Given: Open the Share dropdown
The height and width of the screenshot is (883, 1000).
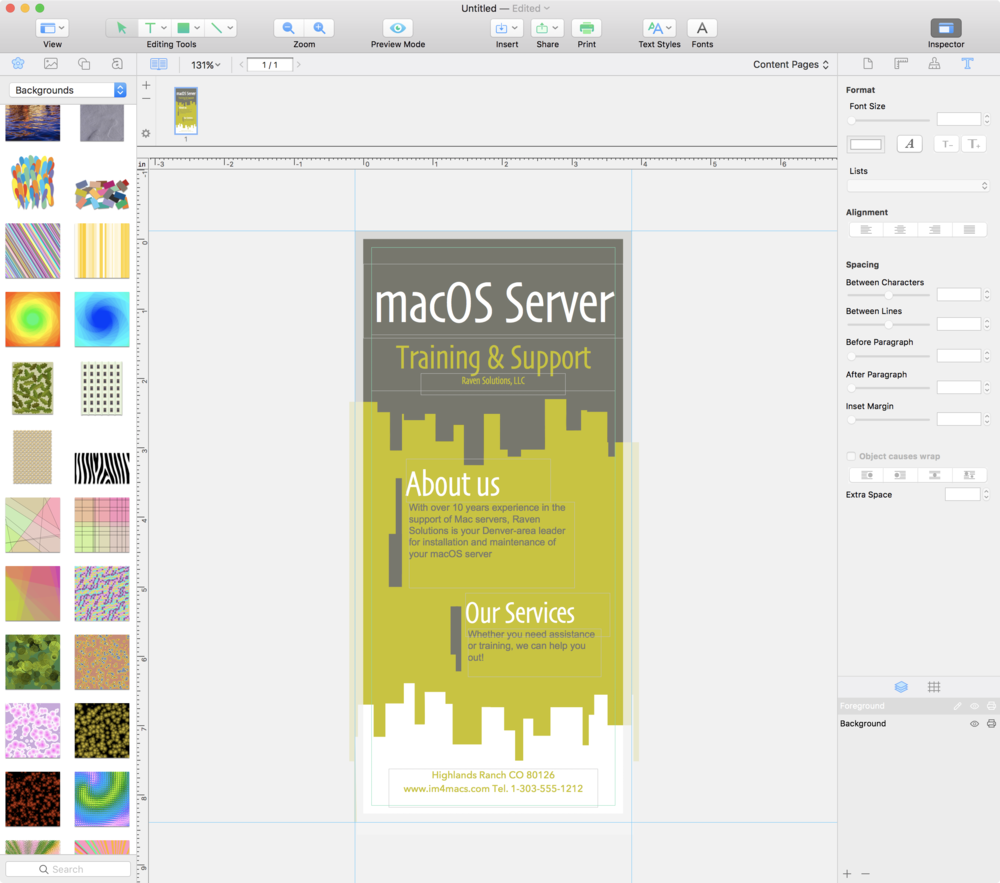Looking at the screenshot, I should tap(547, 28).
